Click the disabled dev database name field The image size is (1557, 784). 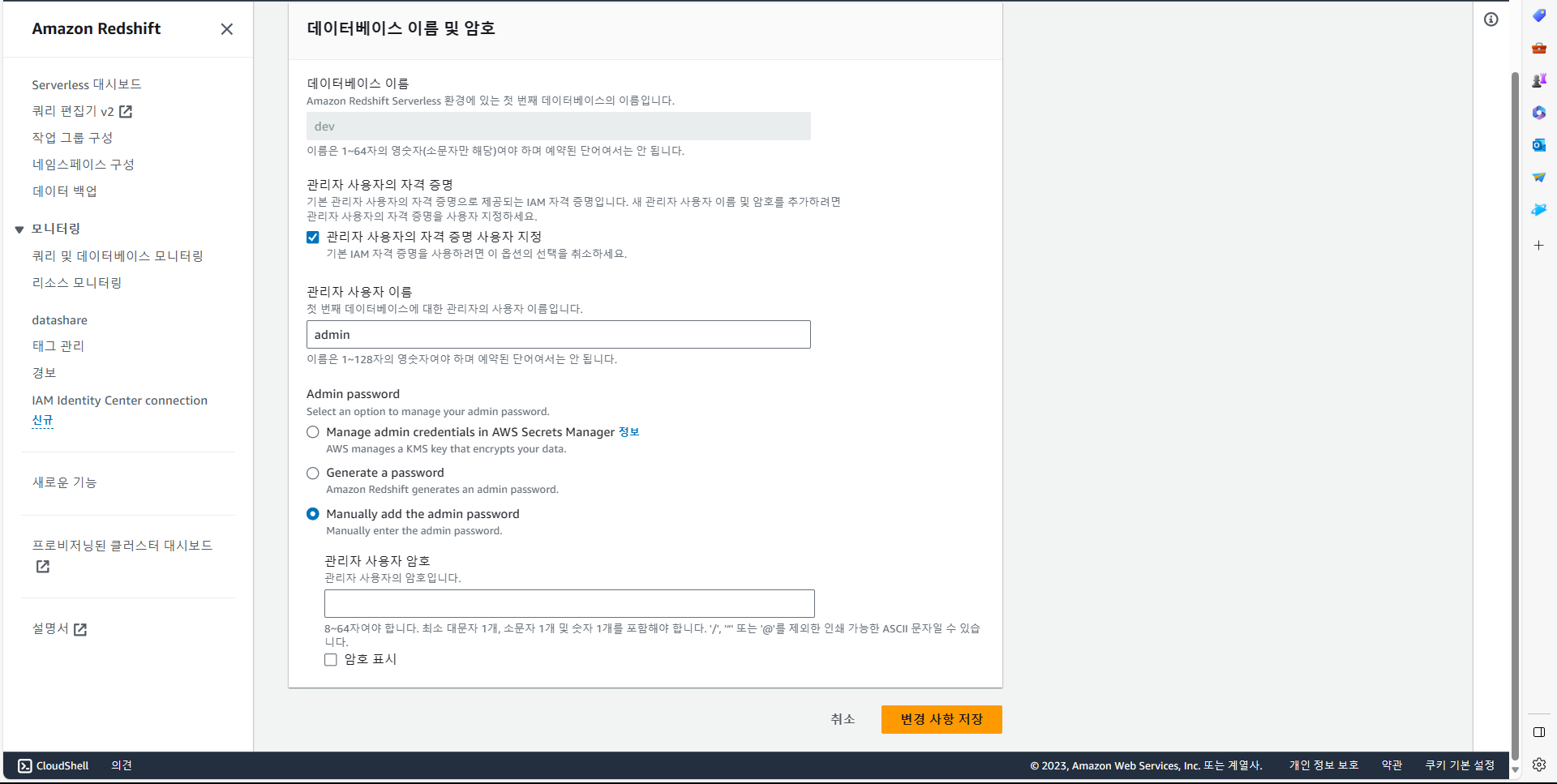click(559, 126)
